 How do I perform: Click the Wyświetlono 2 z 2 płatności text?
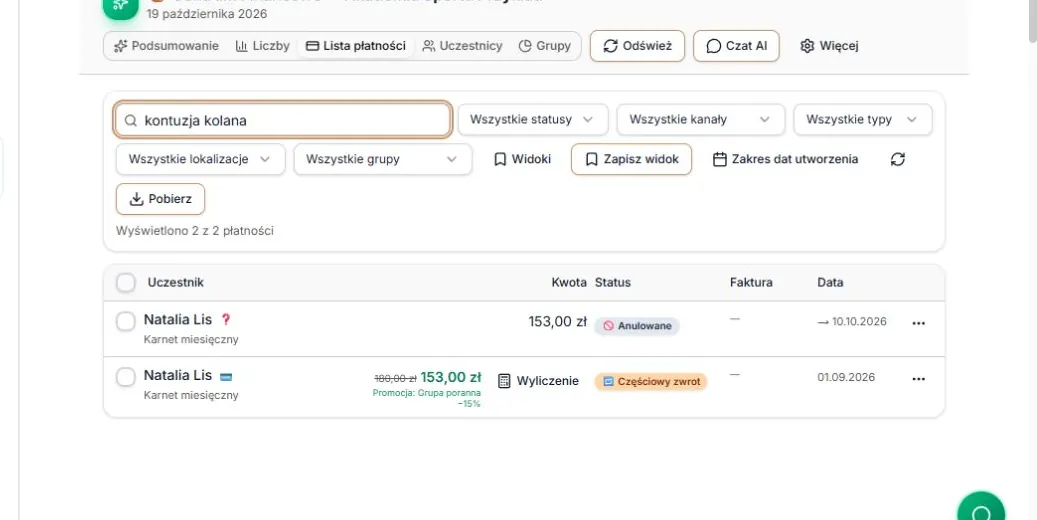tap(194, 231)
